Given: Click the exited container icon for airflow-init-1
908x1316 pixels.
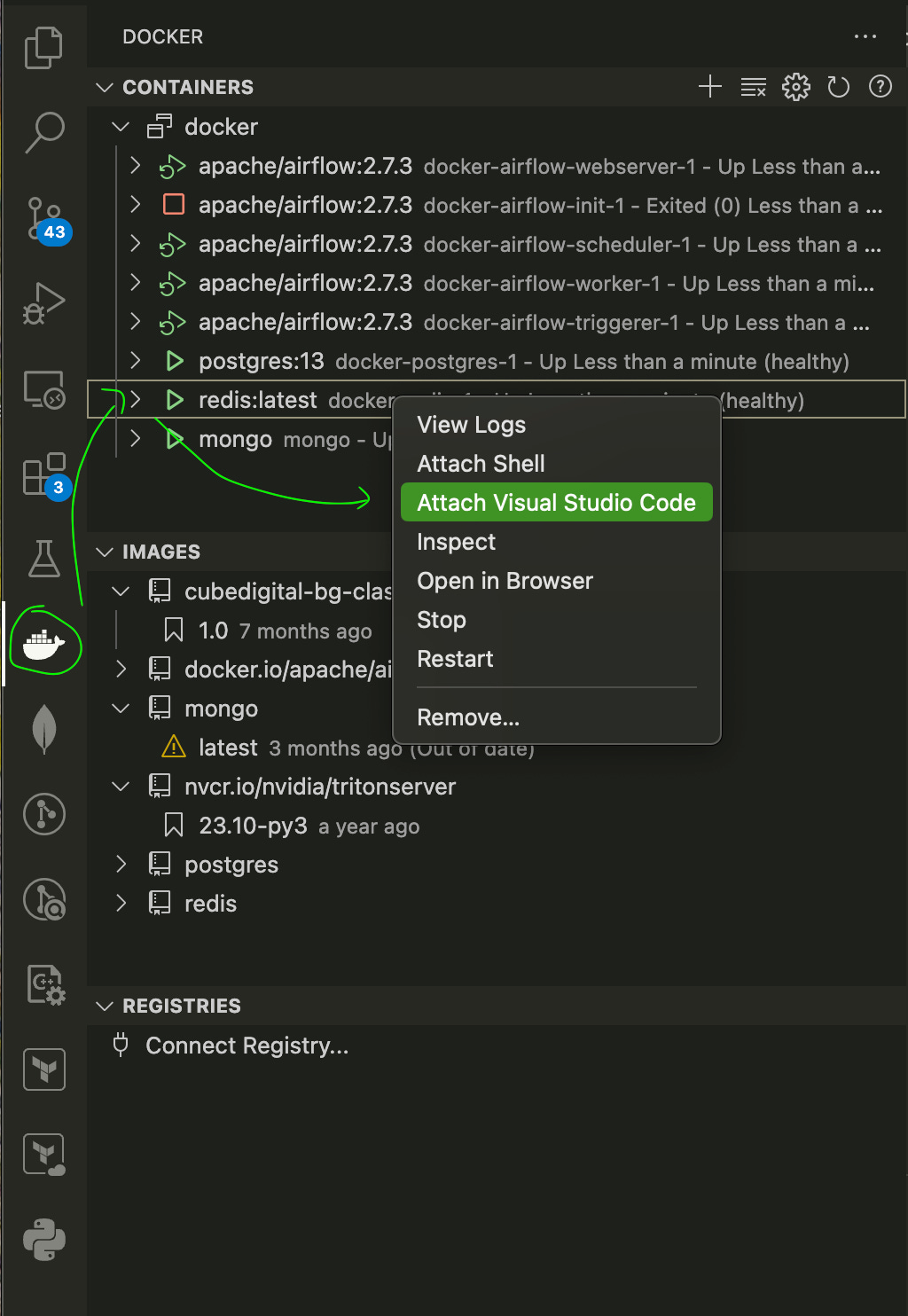Looking at the screenshot, I should (174, 205).
